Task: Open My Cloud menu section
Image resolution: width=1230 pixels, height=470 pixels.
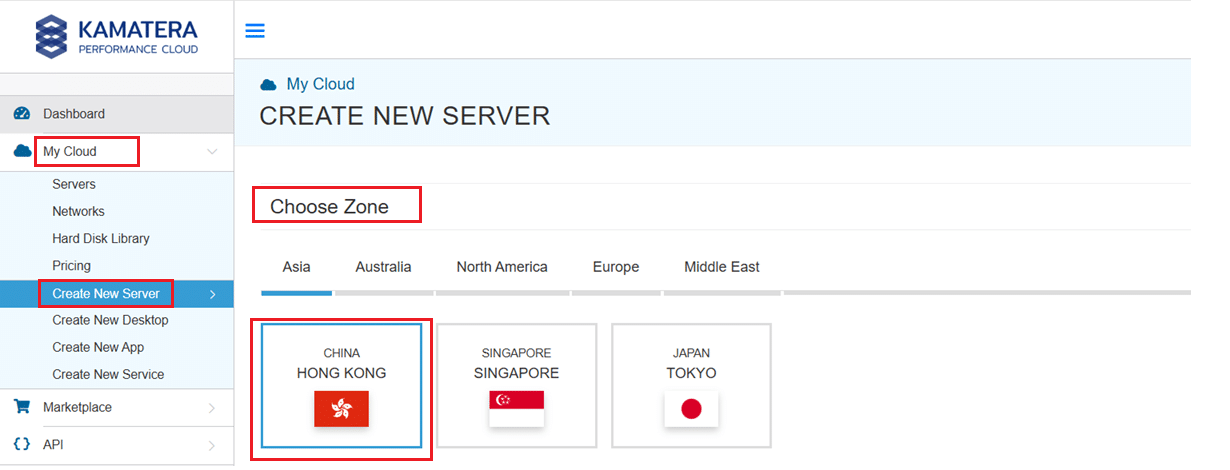Action: tap(117, 152)
